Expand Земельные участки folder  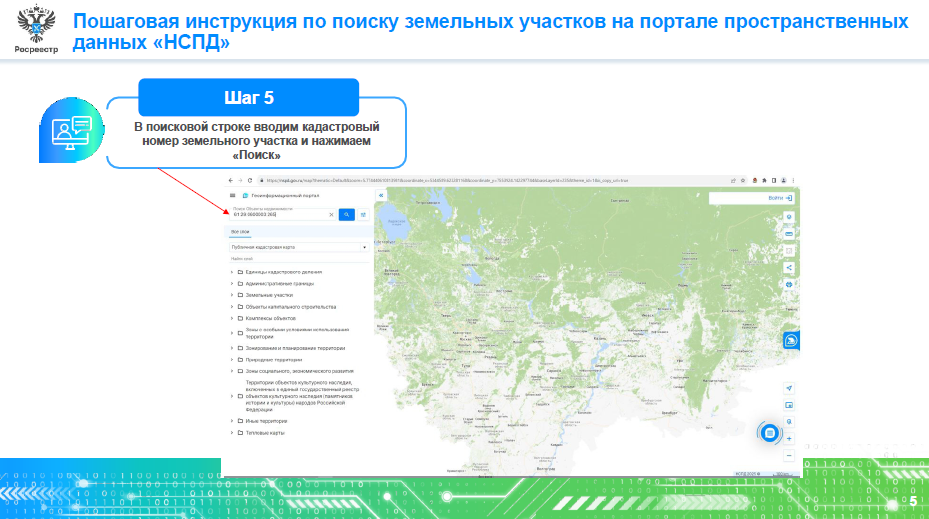232,295
